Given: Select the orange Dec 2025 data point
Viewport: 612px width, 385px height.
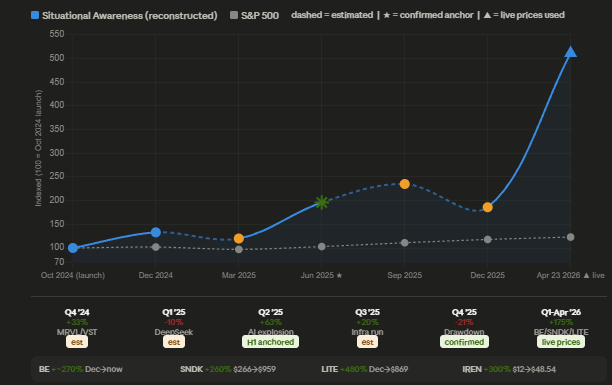Looking at the screenshot, I should 487,207.
